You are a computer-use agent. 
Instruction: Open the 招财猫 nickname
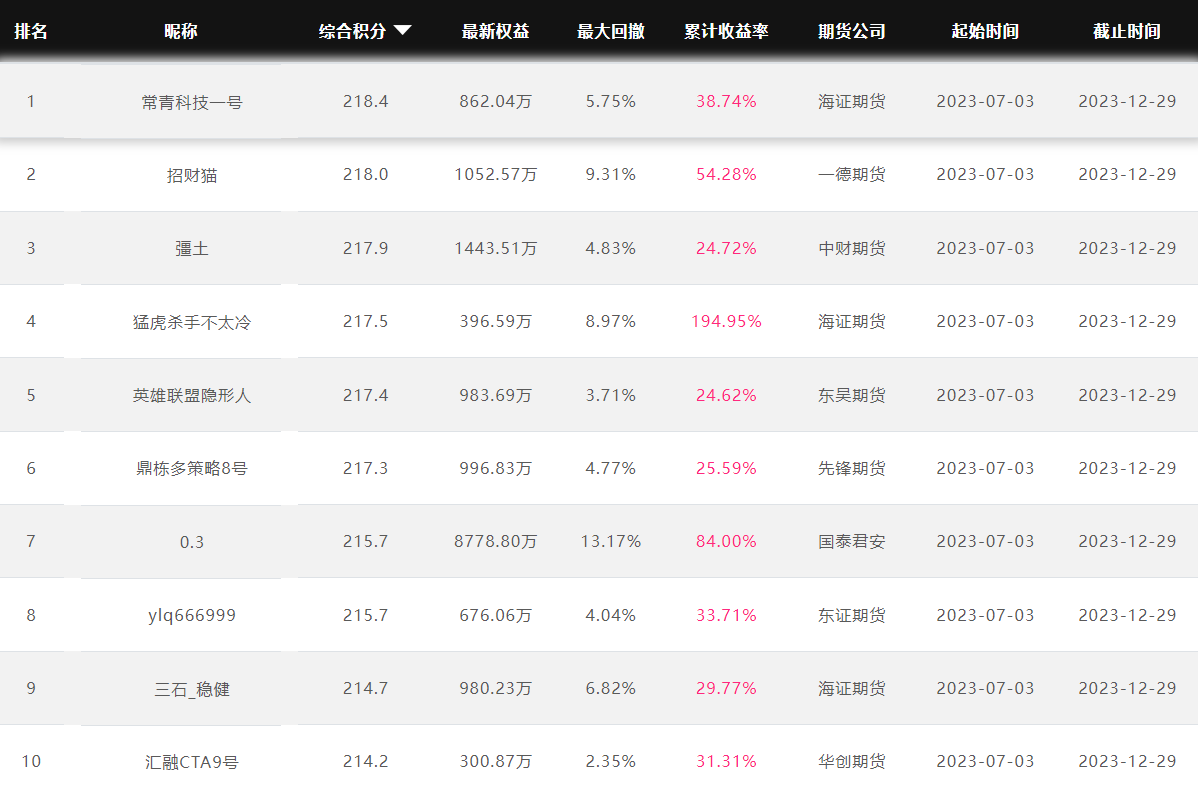pos(192,176)
